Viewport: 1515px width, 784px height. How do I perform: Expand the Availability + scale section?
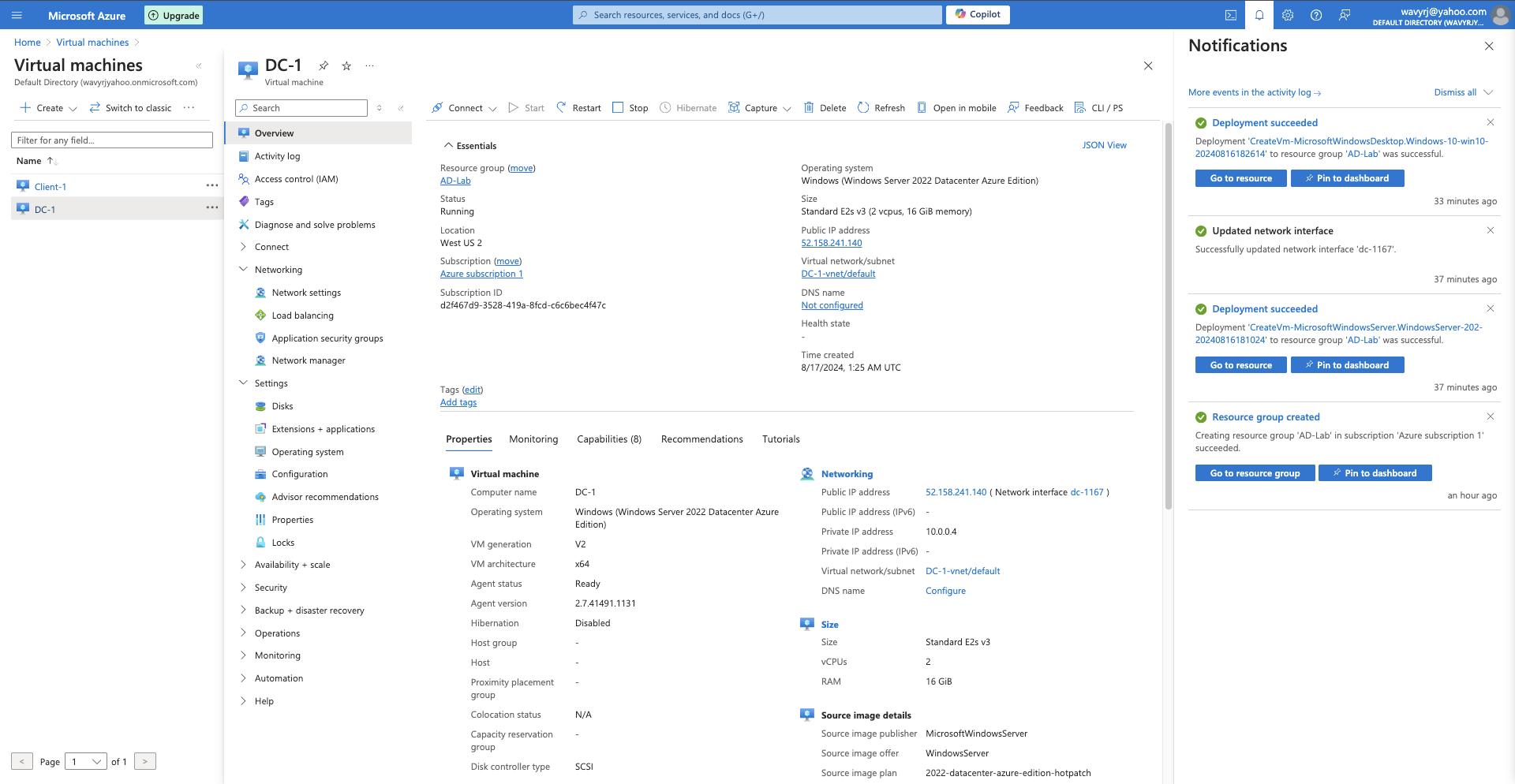tap(243, 565)
